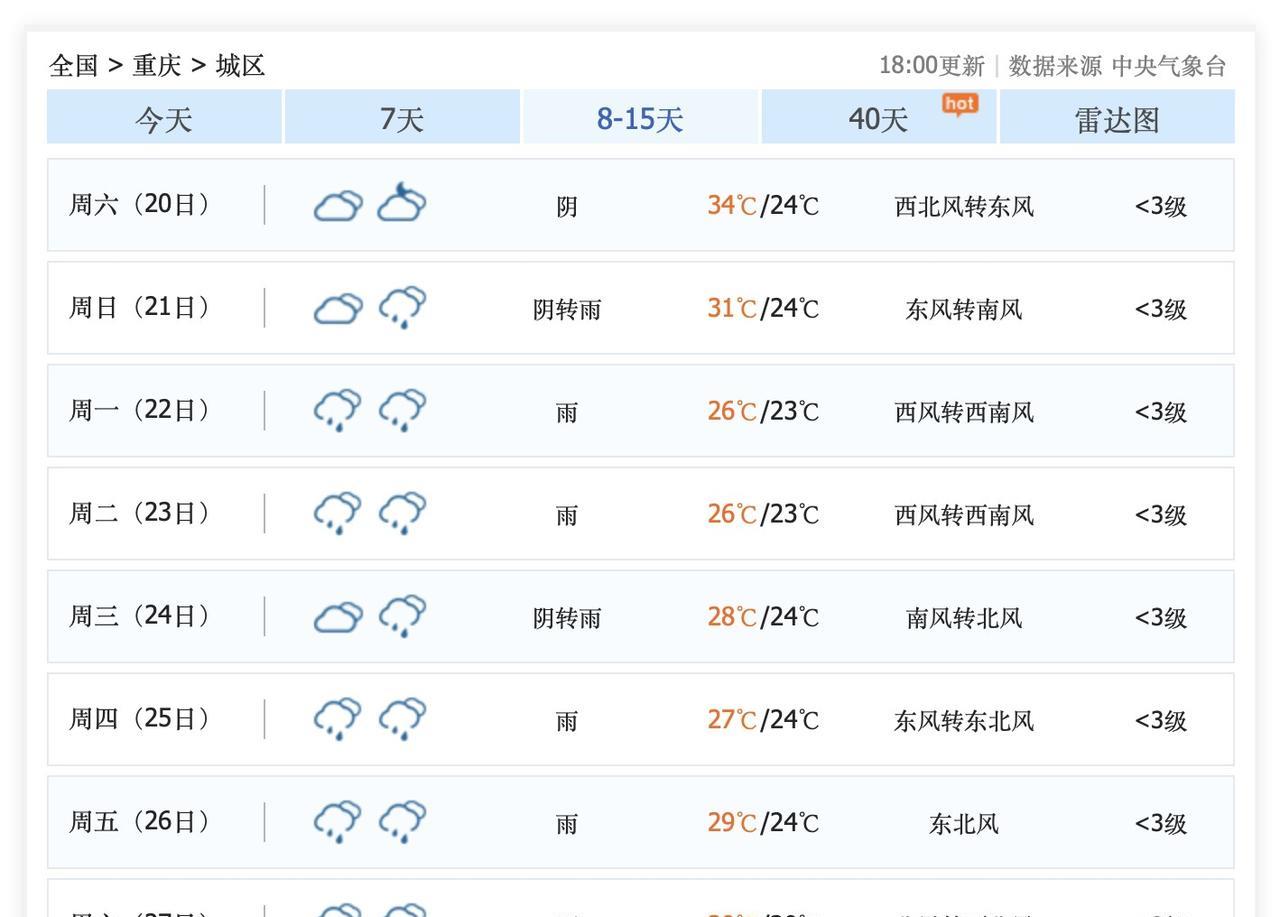This screenshot has height=917, width=1280.
Task: Click the overcast cloud icon for Sunday 21st
Action: tap(338, 308)
